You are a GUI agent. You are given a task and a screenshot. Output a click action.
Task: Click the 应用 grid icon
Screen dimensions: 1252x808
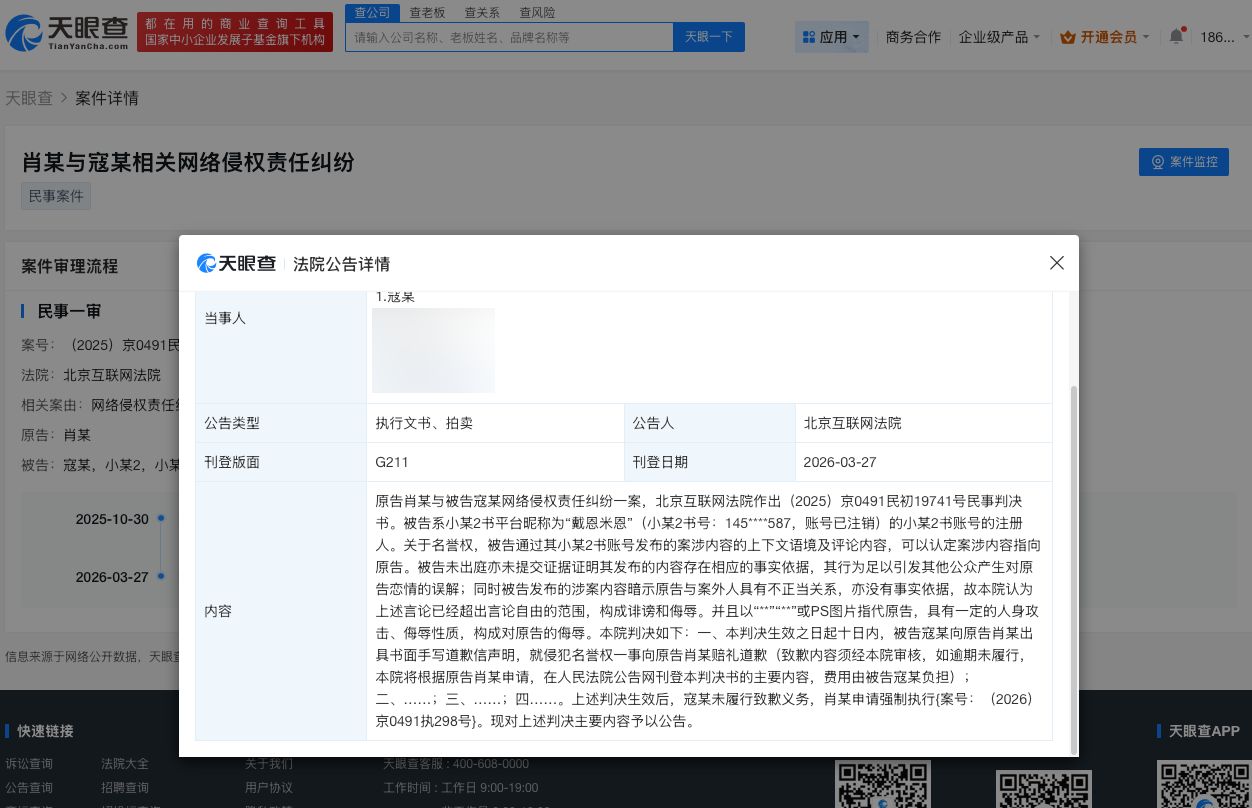coord(810,36)
